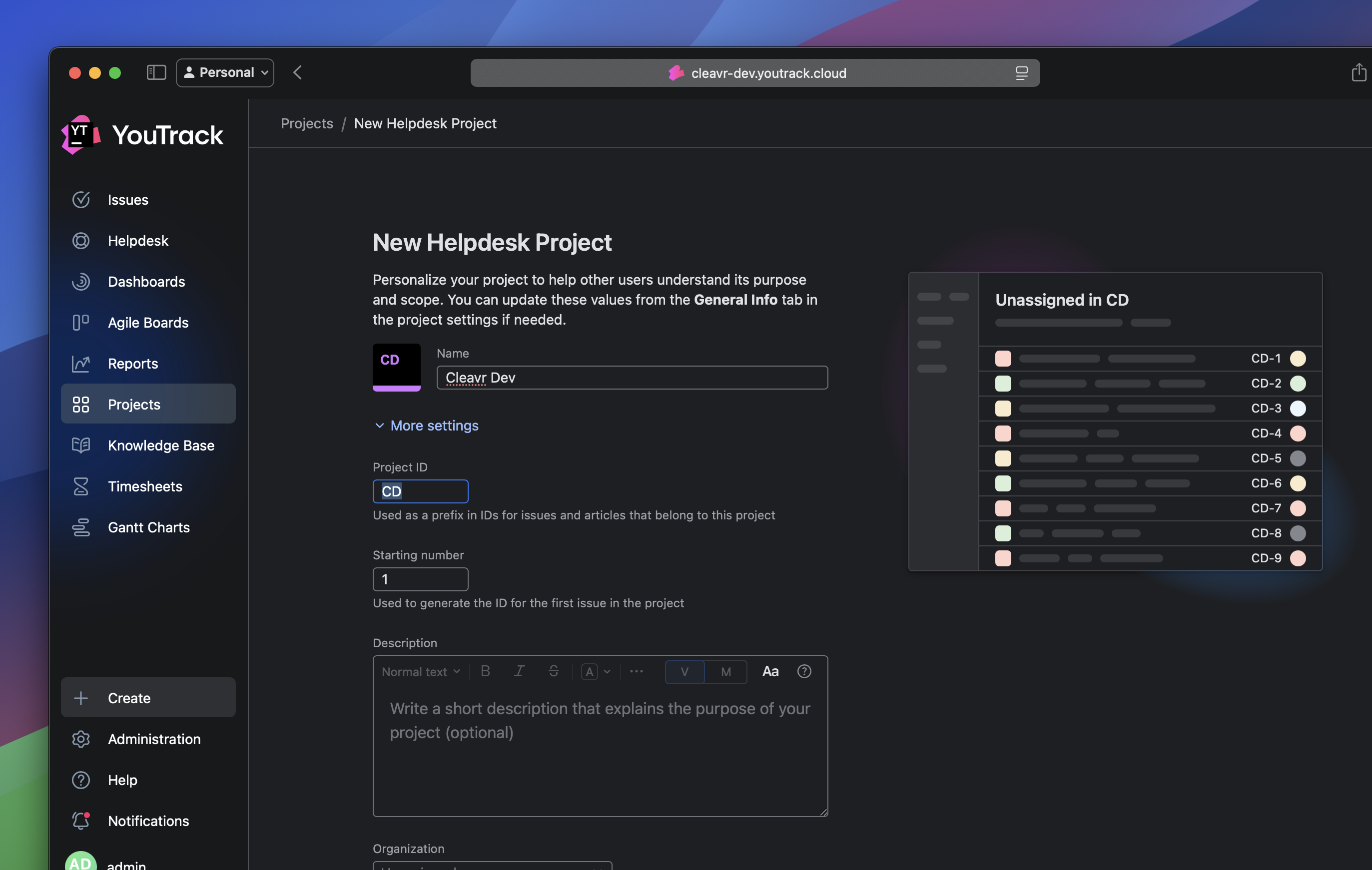This screenshot has height=870, width=1372.
Task: Open the text color picker in description toolbar
Action: coord(596,672)
